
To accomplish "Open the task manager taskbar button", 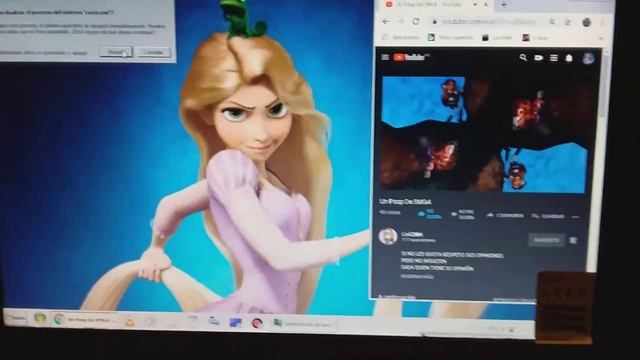I will click(303, 324).
